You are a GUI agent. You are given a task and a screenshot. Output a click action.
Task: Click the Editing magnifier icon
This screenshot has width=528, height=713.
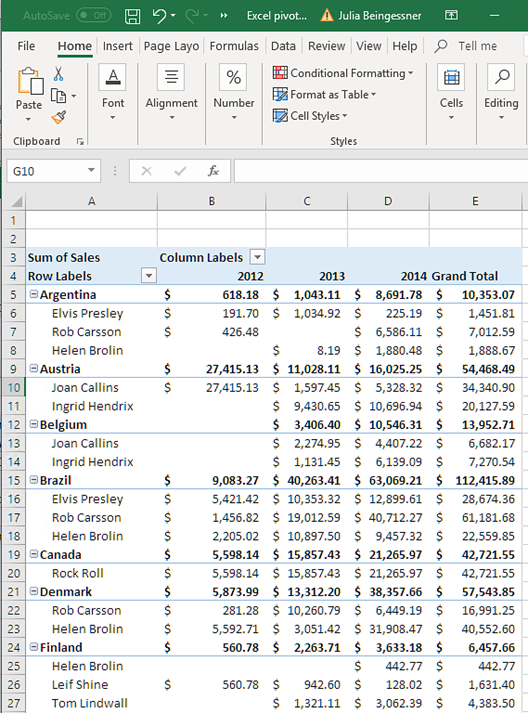click(501, 77)
